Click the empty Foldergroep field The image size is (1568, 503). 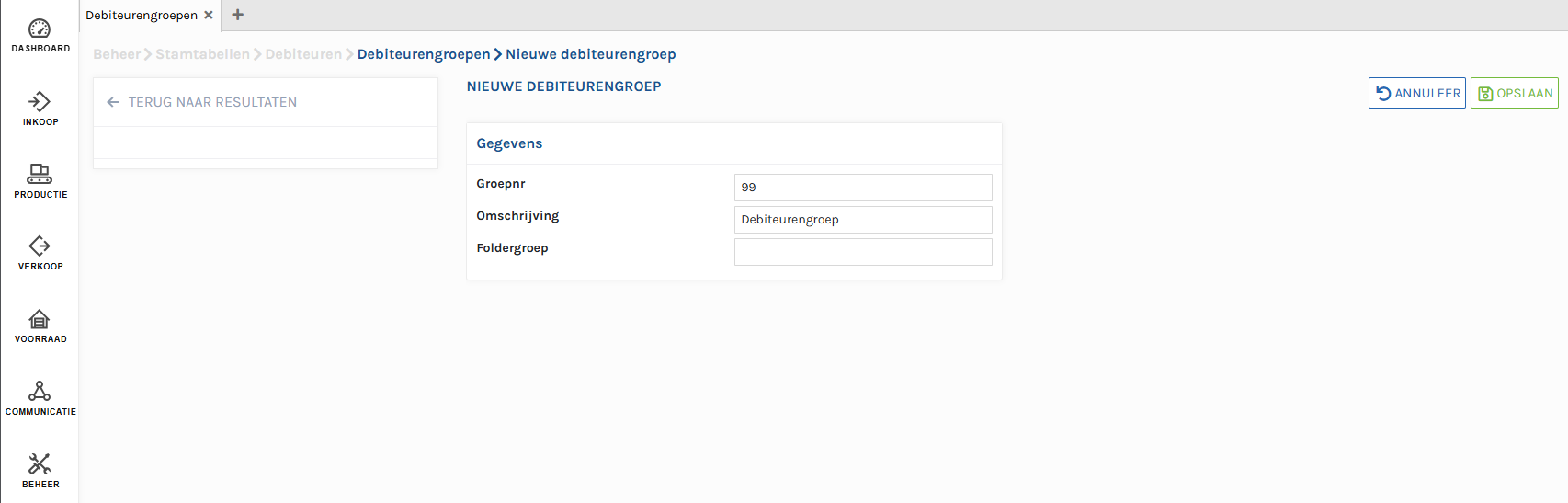(862, 252)
